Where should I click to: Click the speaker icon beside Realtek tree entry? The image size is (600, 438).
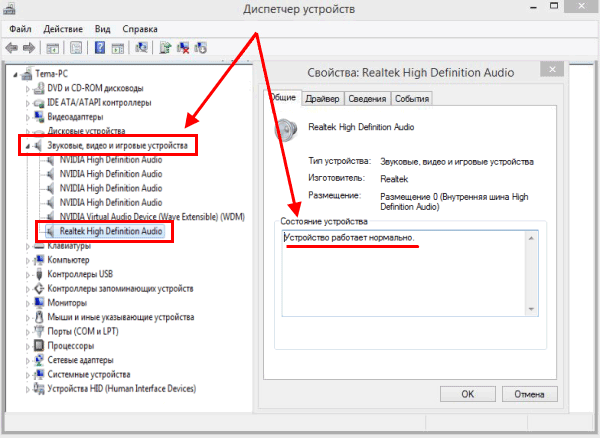pyautogui.click(x=51, y=231)
